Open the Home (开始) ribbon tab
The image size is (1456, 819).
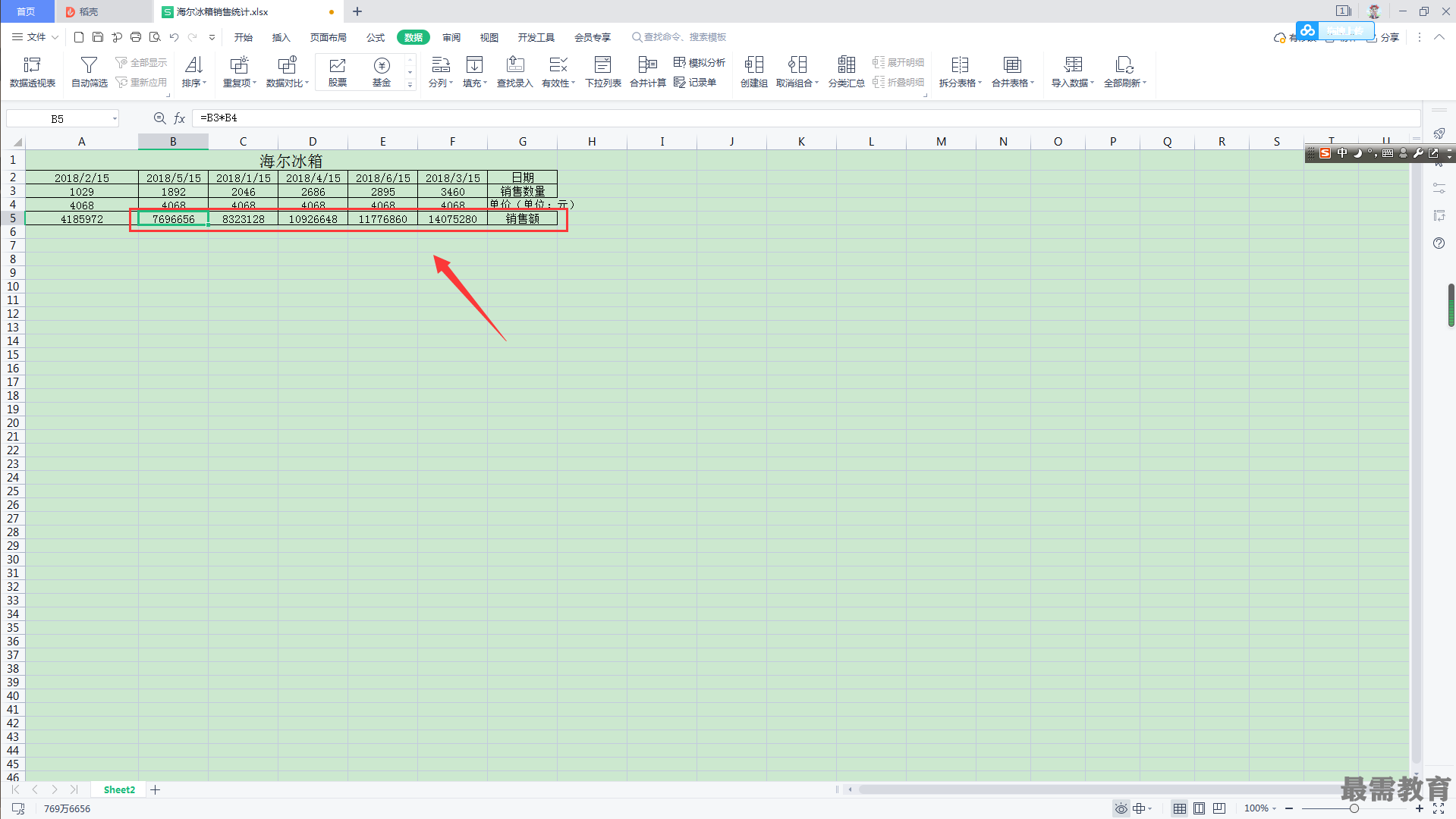click(x=244, y=37)
